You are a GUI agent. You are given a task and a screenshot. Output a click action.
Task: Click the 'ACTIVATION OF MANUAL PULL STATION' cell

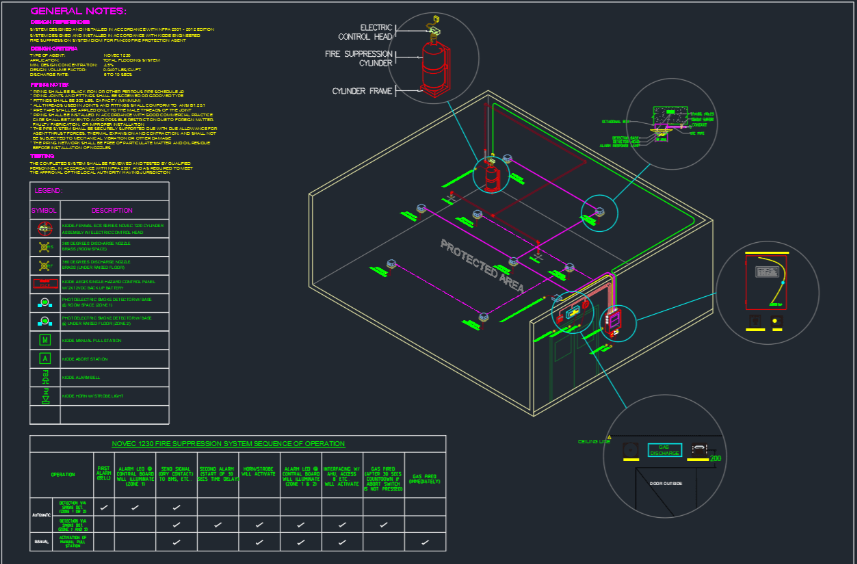[x=73, y=542]
